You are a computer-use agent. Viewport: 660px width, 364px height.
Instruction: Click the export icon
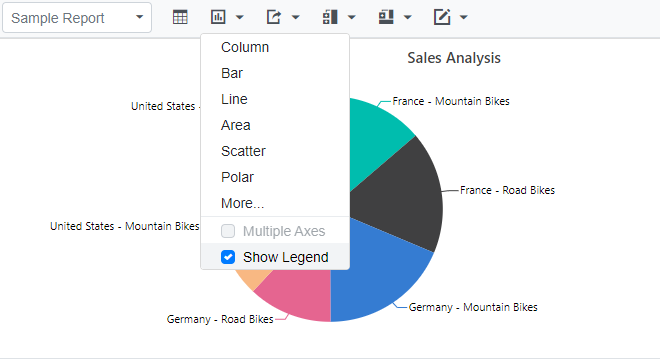[274, 17]
